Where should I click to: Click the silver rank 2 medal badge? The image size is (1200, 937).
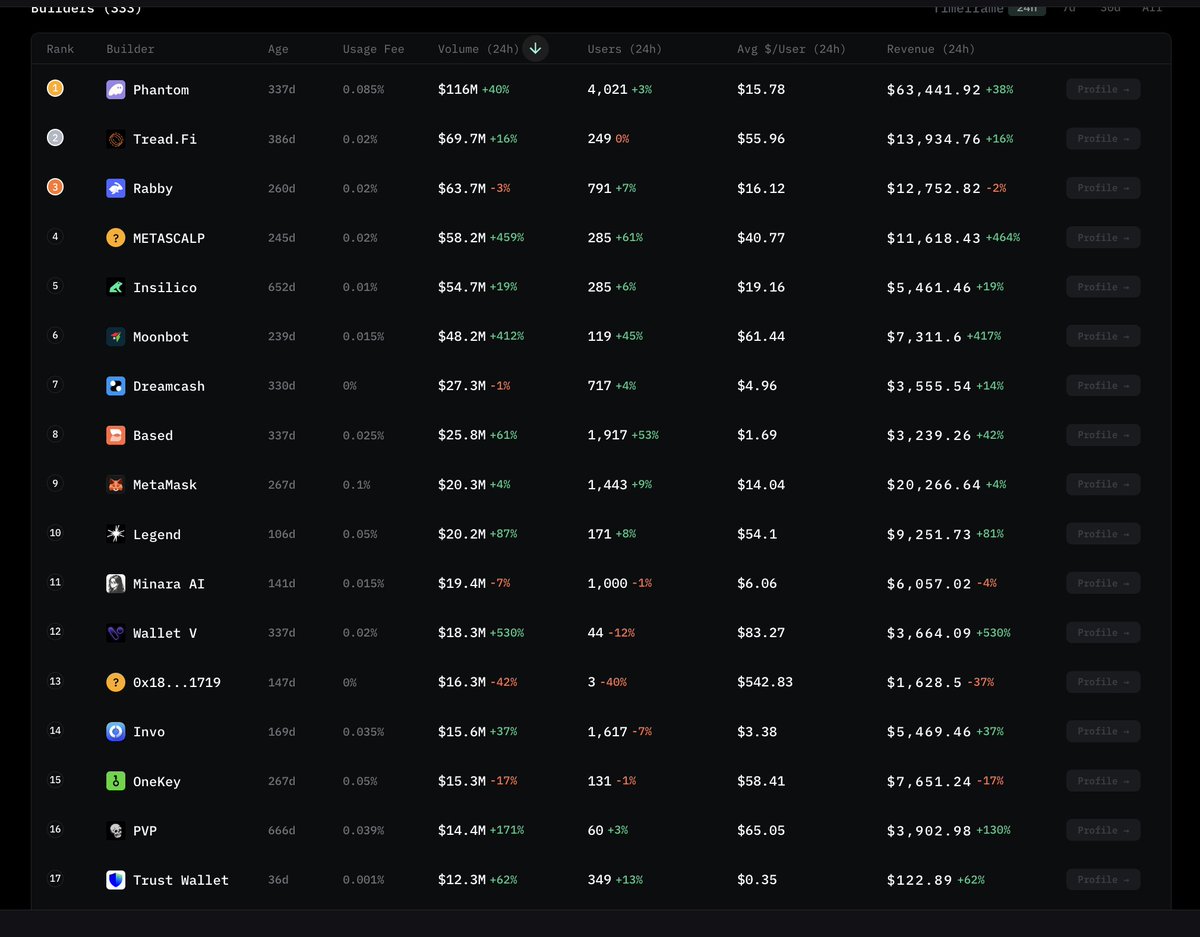click(55, 138)
